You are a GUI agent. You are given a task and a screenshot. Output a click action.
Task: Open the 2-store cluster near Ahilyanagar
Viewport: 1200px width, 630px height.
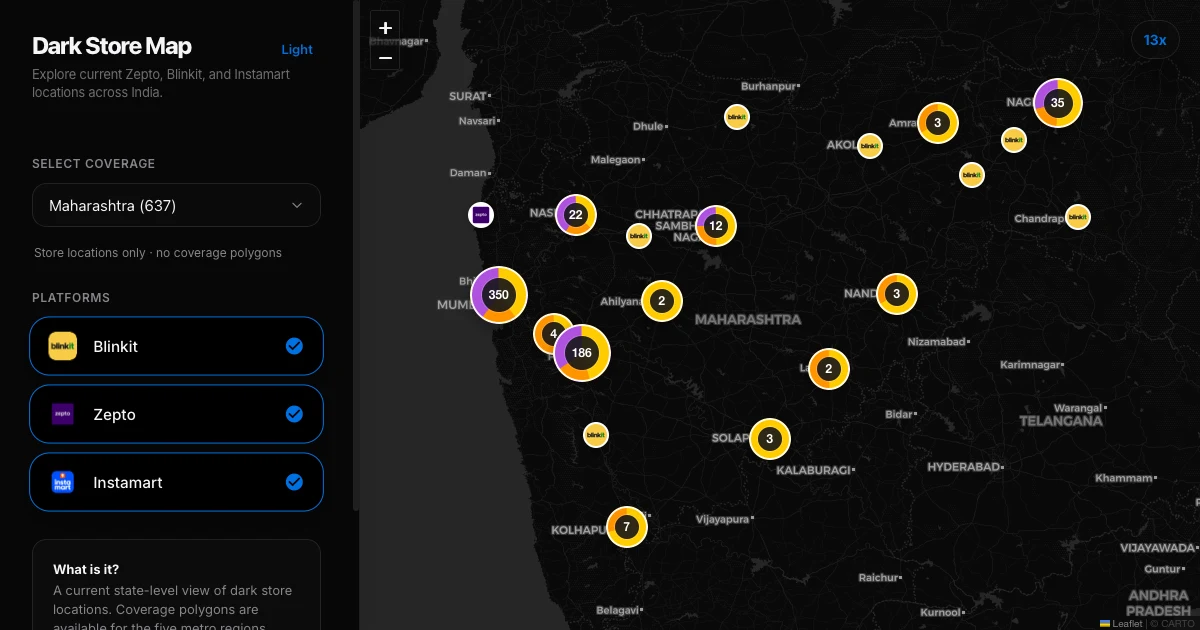coord(661,301)
